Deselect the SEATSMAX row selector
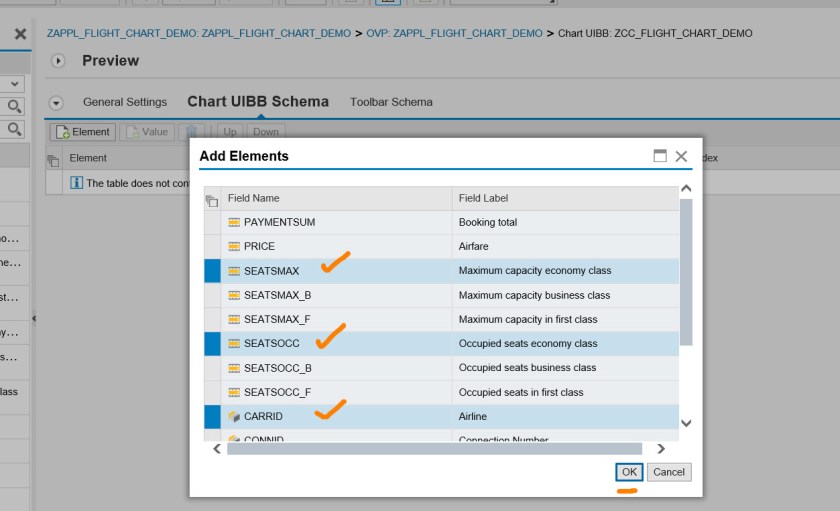The image size is (840, 511). [x=212, y=271]
